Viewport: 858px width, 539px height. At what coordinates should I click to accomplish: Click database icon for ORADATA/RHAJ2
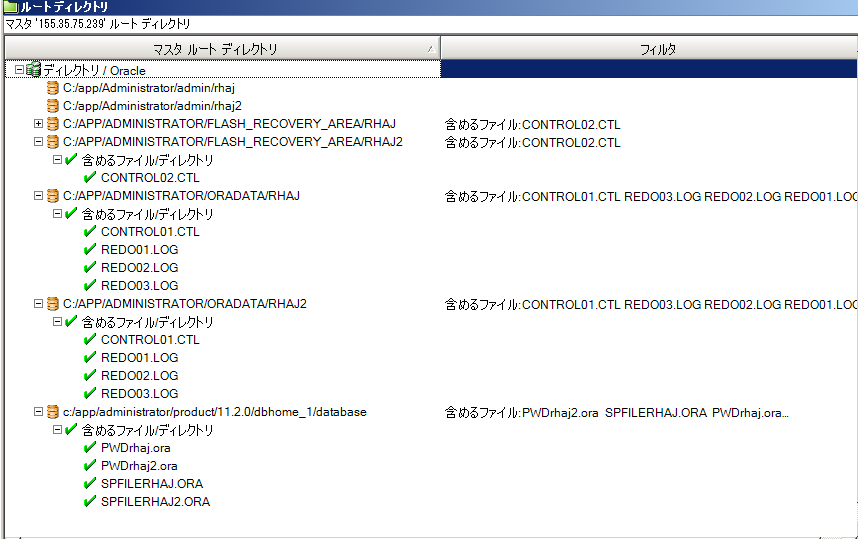pos(53,303)
